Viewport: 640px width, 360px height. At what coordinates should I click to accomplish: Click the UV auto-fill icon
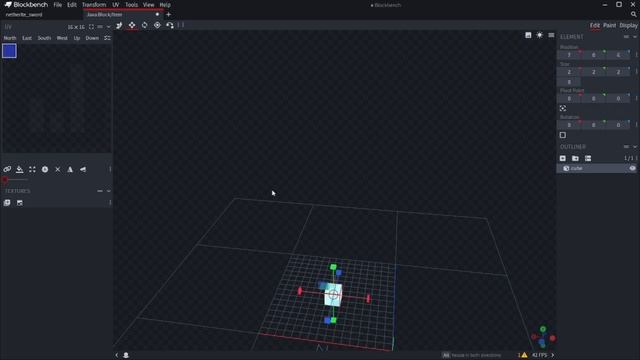20,169
